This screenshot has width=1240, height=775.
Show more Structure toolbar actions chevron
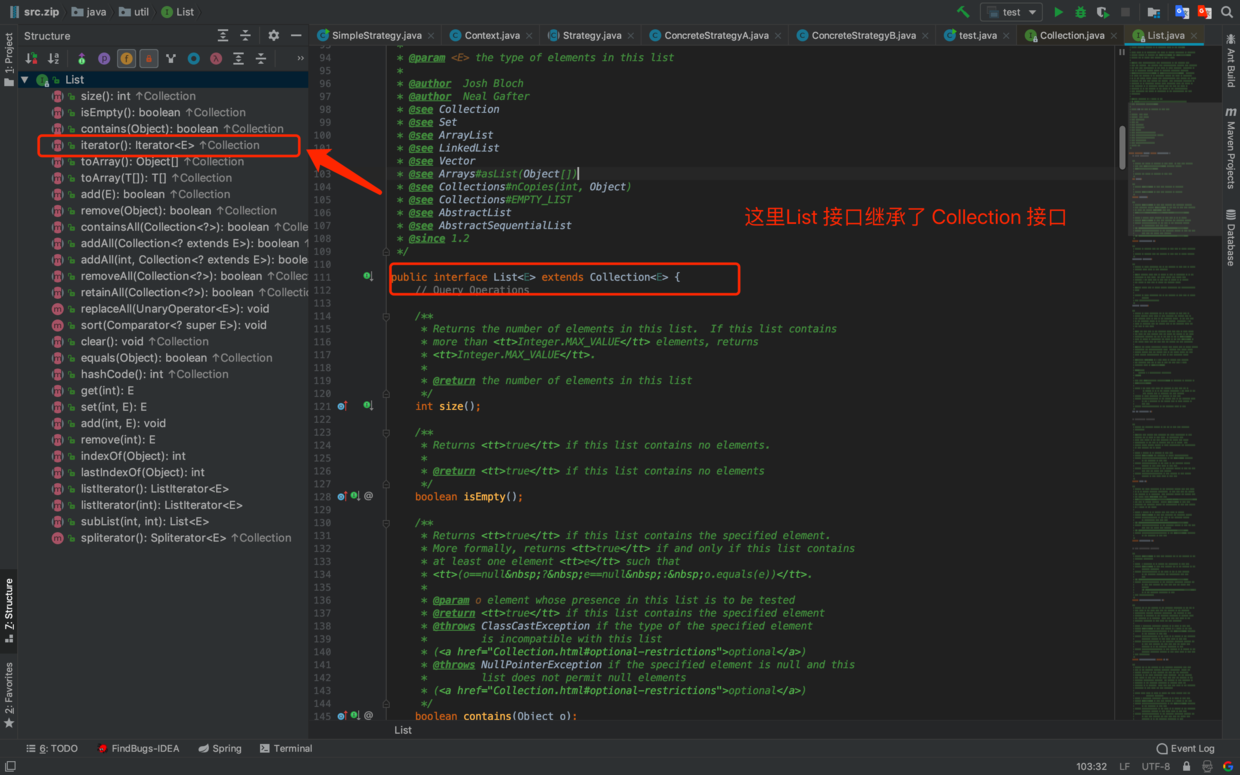pos(300,59)
